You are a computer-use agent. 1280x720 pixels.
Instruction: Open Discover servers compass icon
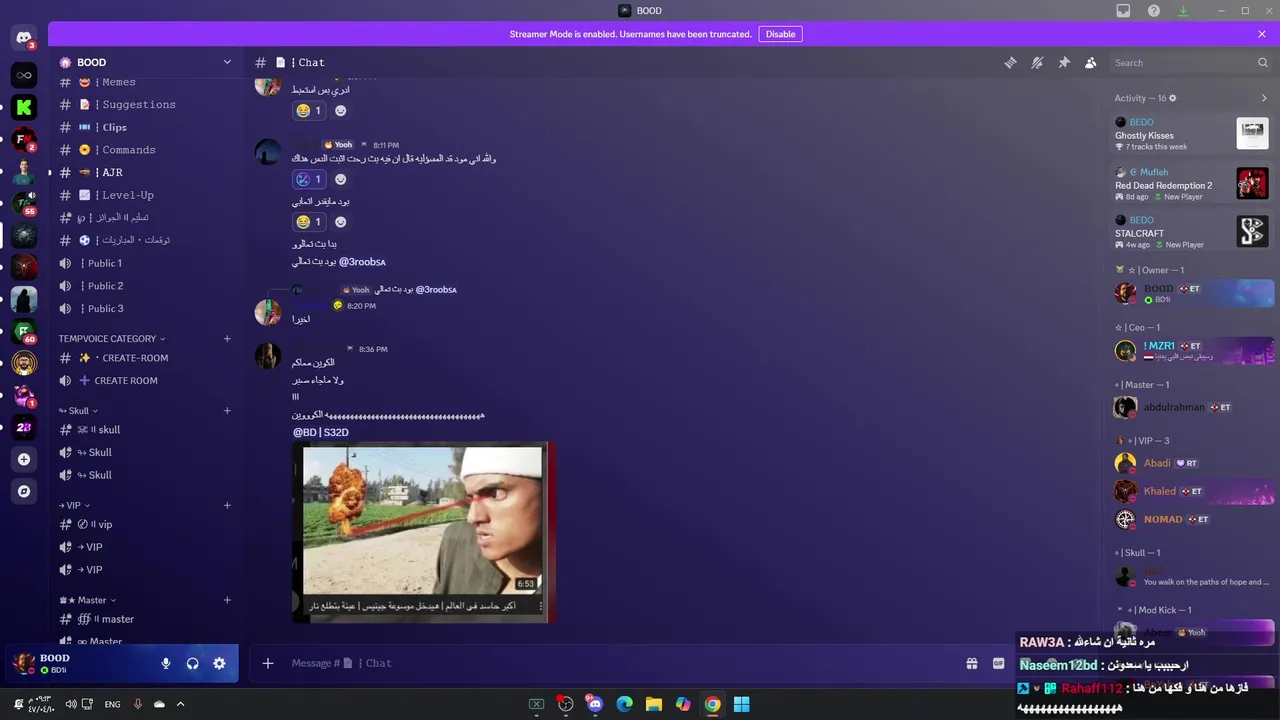(24, 491)
